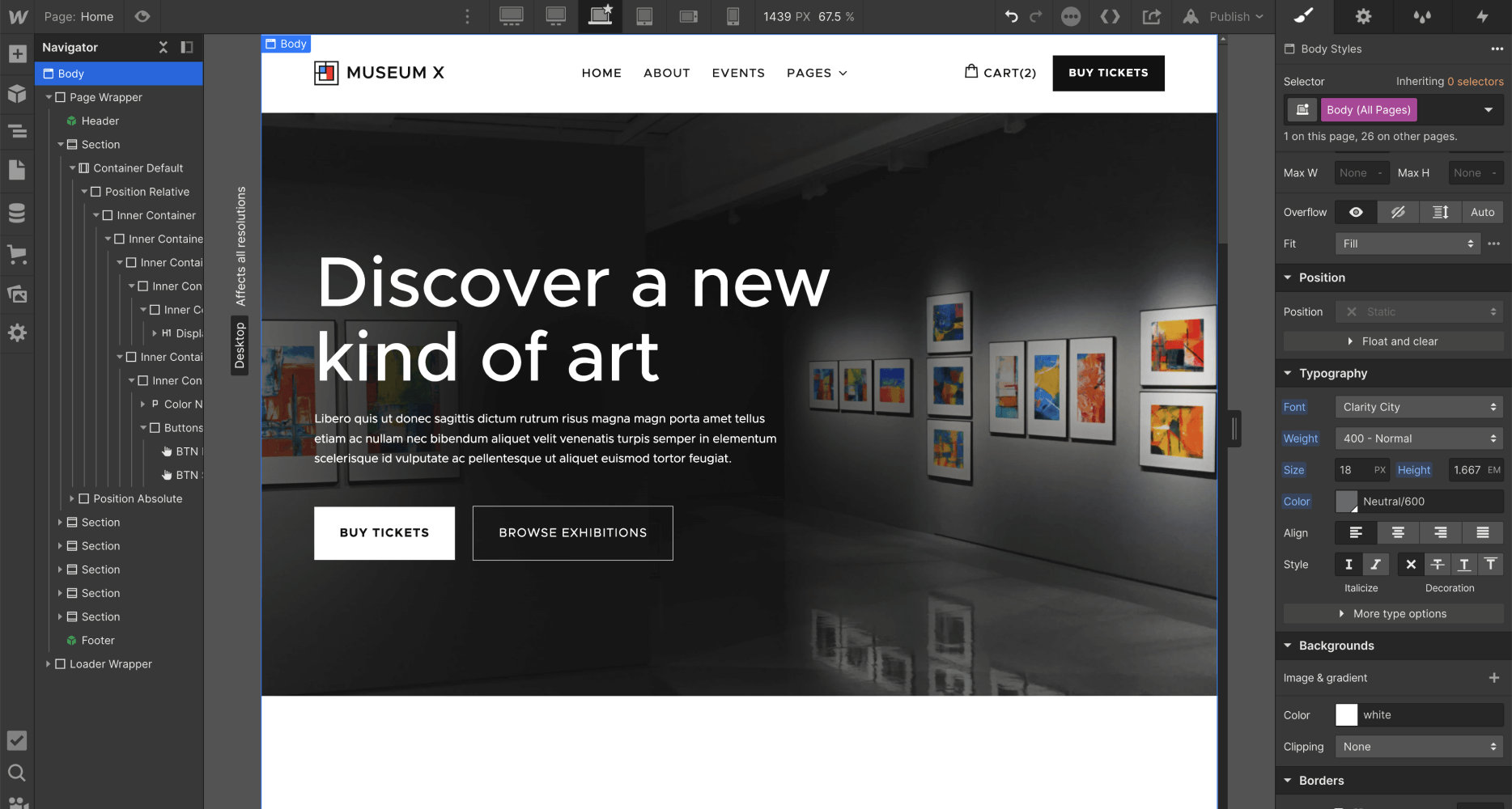Screen dimensions: 1512x809
Task: Click the white background color swatch
Action: (1346, 714)
